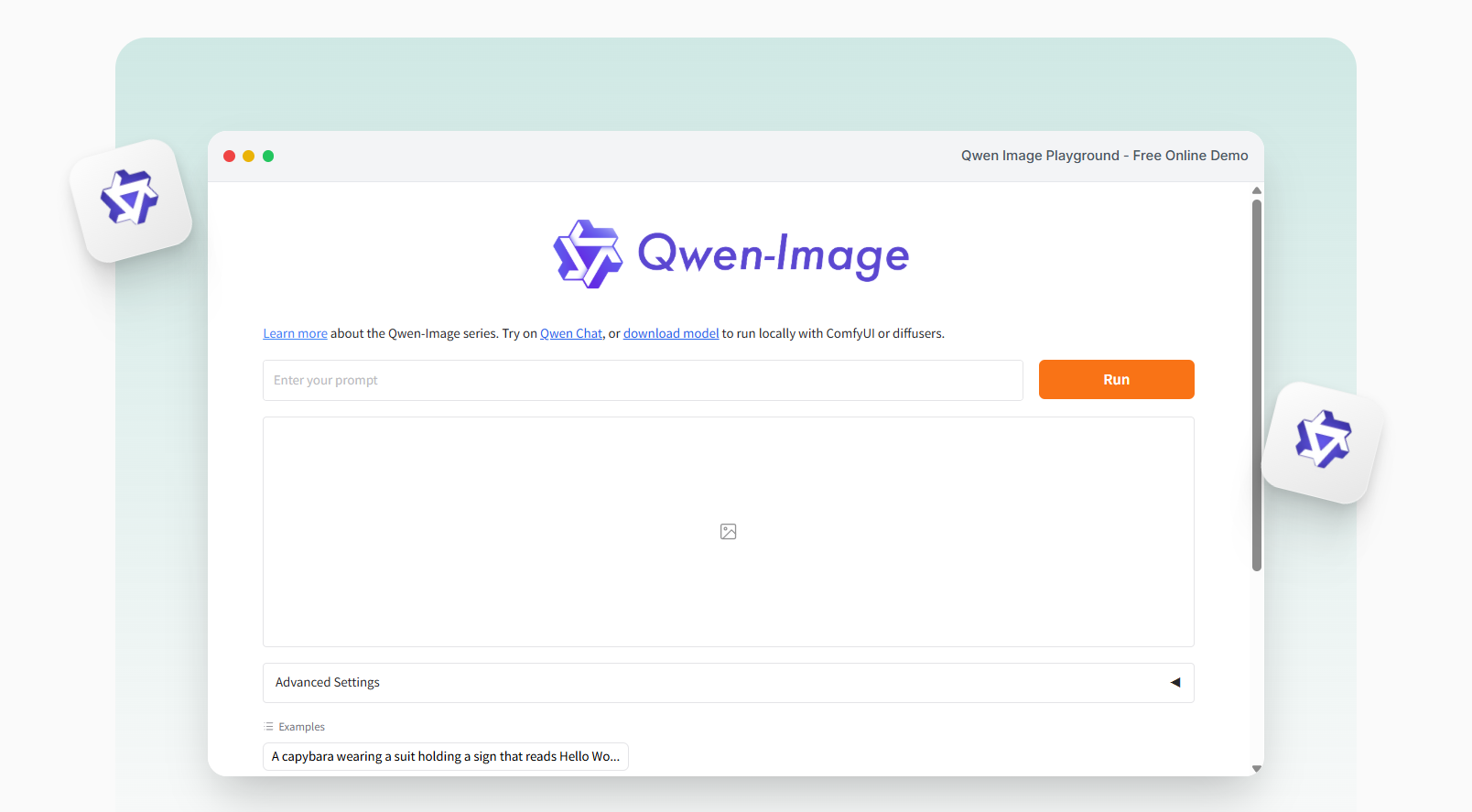Click the yellow minimize dot in the title bar
The height and width of the screenshot is (812, 1472).
[x=248, y=157]
